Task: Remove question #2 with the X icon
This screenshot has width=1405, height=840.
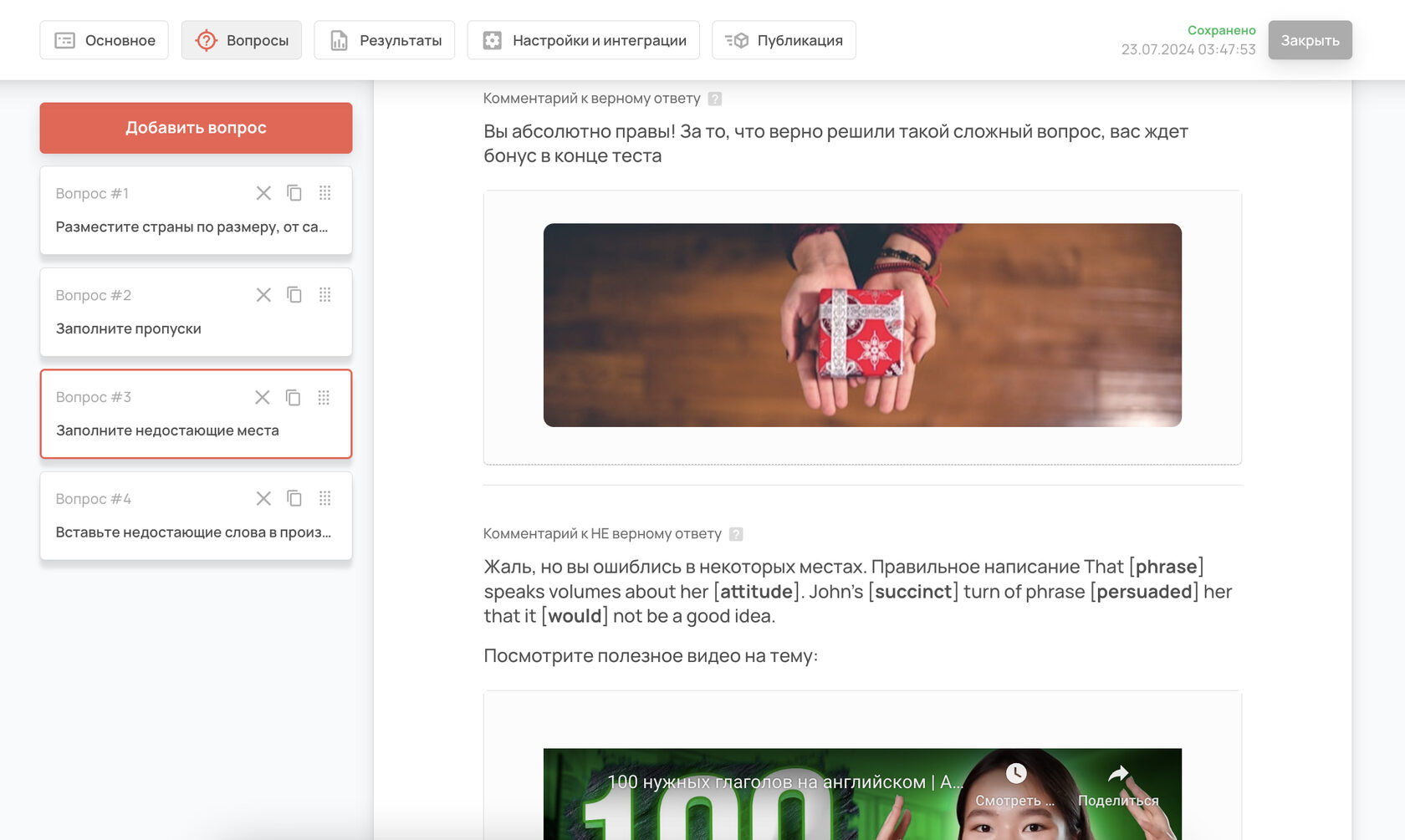Action: 263,295
